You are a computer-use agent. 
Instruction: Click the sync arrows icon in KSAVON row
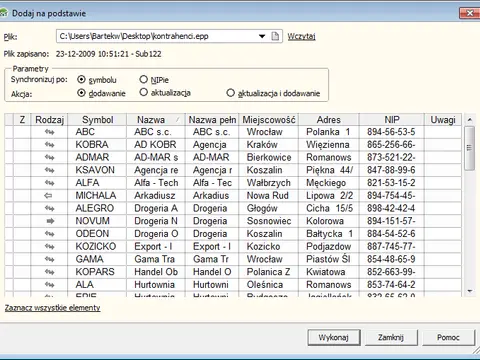pos(49,170)
